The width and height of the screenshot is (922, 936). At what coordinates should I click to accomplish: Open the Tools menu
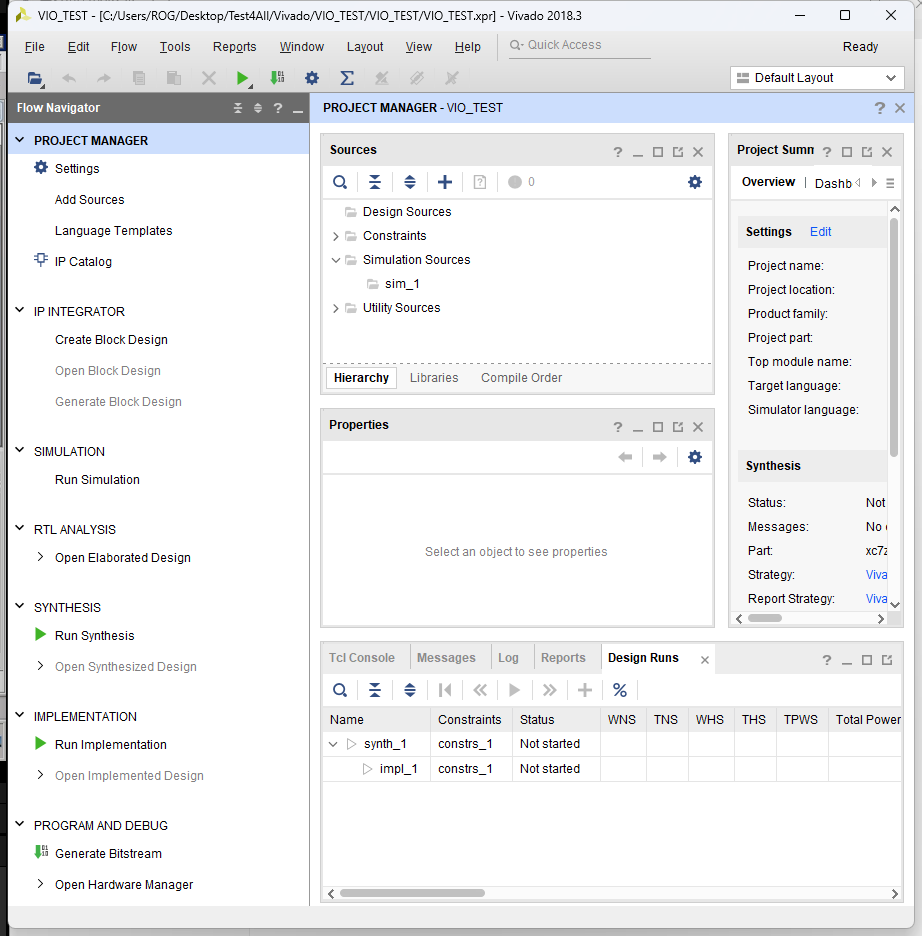175,47
